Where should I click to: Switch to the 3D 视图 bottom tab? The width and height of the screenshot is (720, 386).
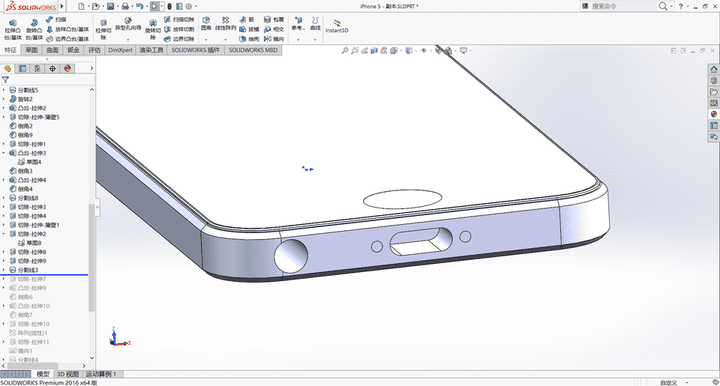tap(68, 374)
